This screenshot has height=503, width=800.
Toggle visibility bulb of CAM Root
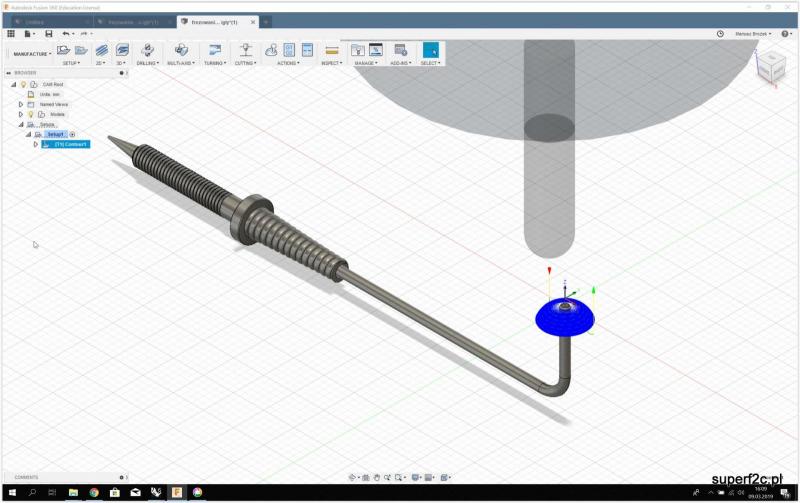(x=23, y=84)
